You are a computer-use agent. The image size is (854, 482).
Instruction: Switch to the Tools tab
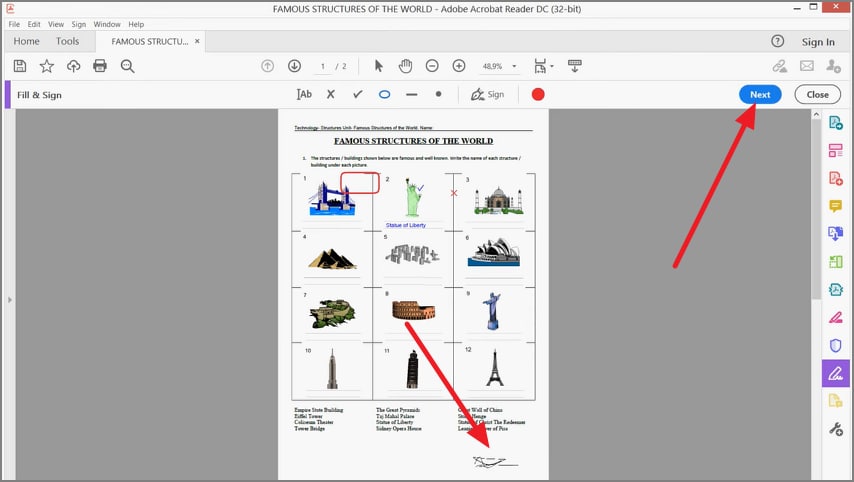pos(68,41)
